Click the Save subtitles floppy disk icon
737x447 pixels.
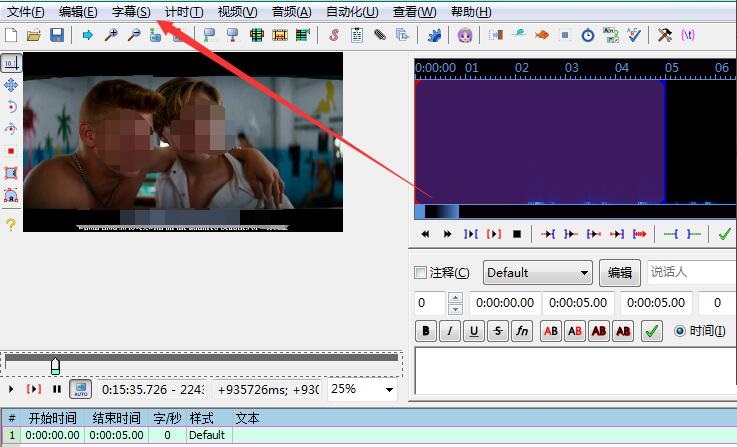coord(56,35)
